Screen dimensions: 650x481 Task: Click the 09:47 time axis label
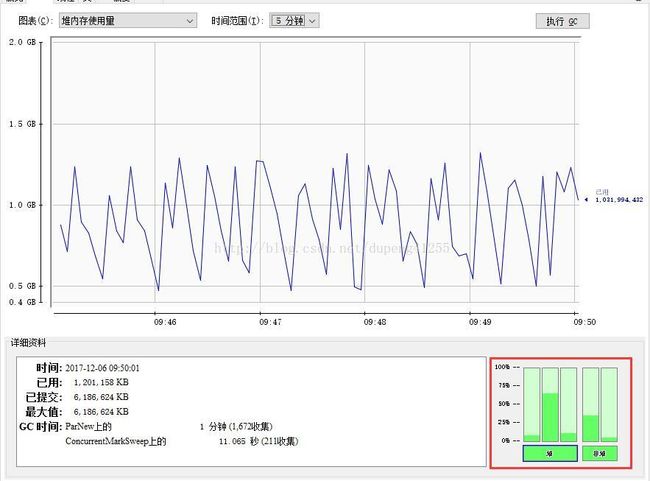pos(270,322)
